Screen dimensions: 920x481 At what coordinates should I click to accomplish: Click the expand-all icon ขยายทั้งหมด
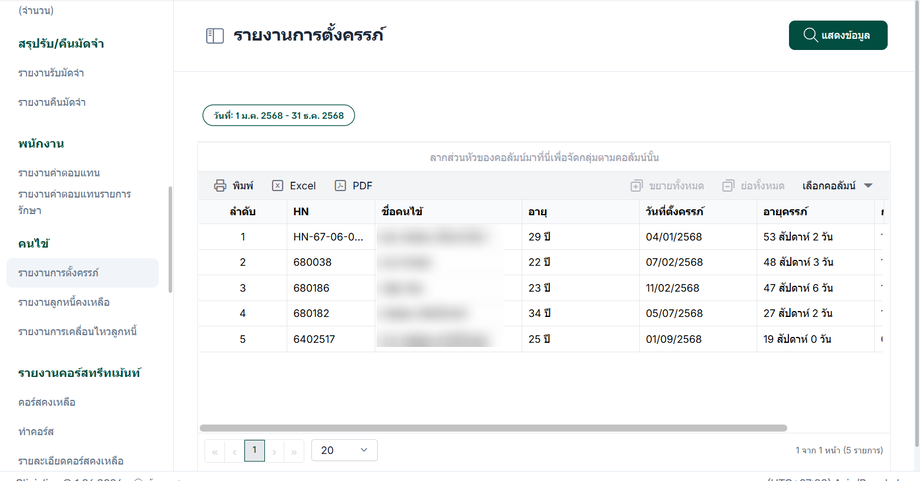pyautogui.click(x=637, y=186)
